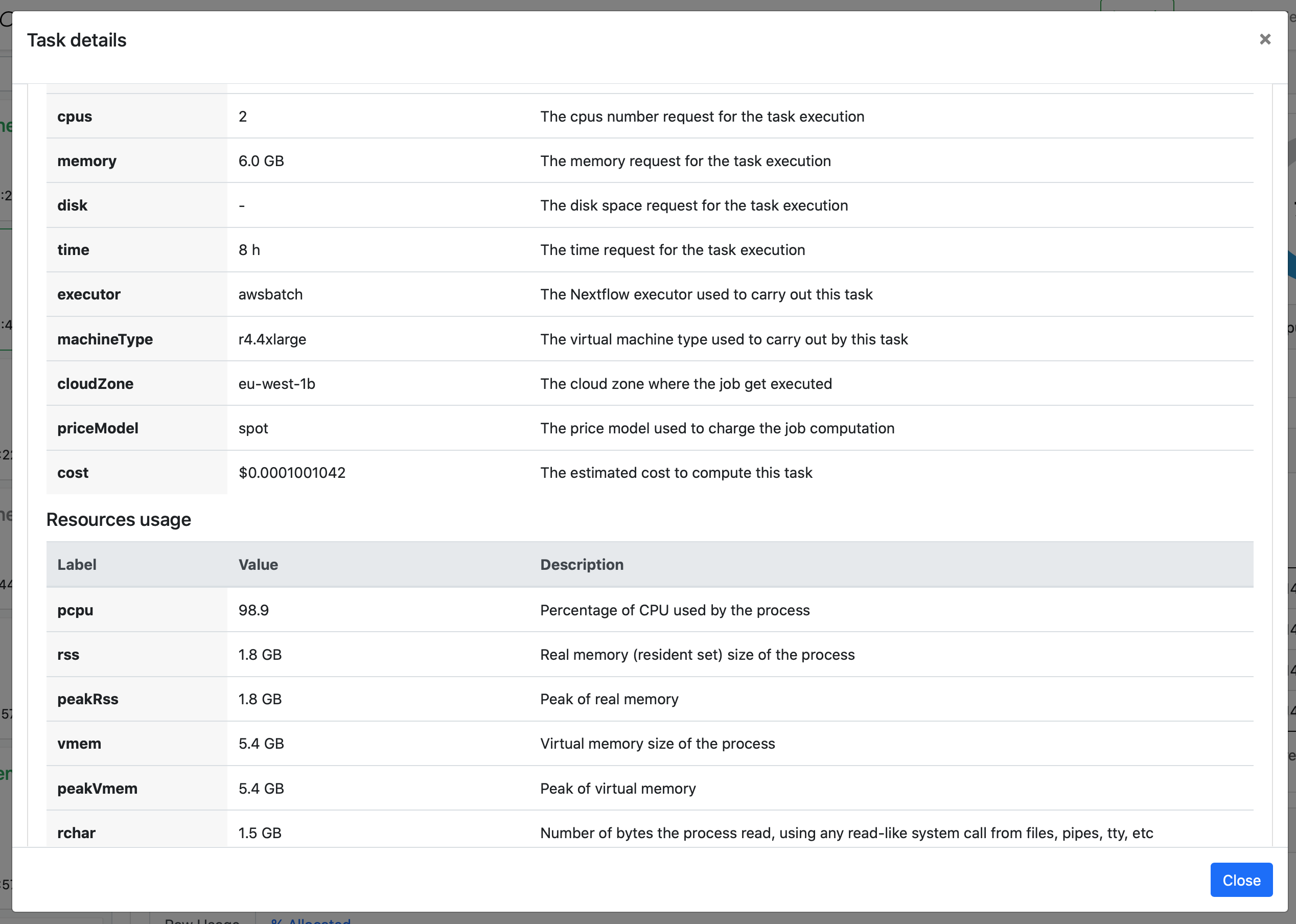The width and height of the screenshot is (1296, 924).
Task: Click the vmem 5.4 GB value
Action: point(261,743)
